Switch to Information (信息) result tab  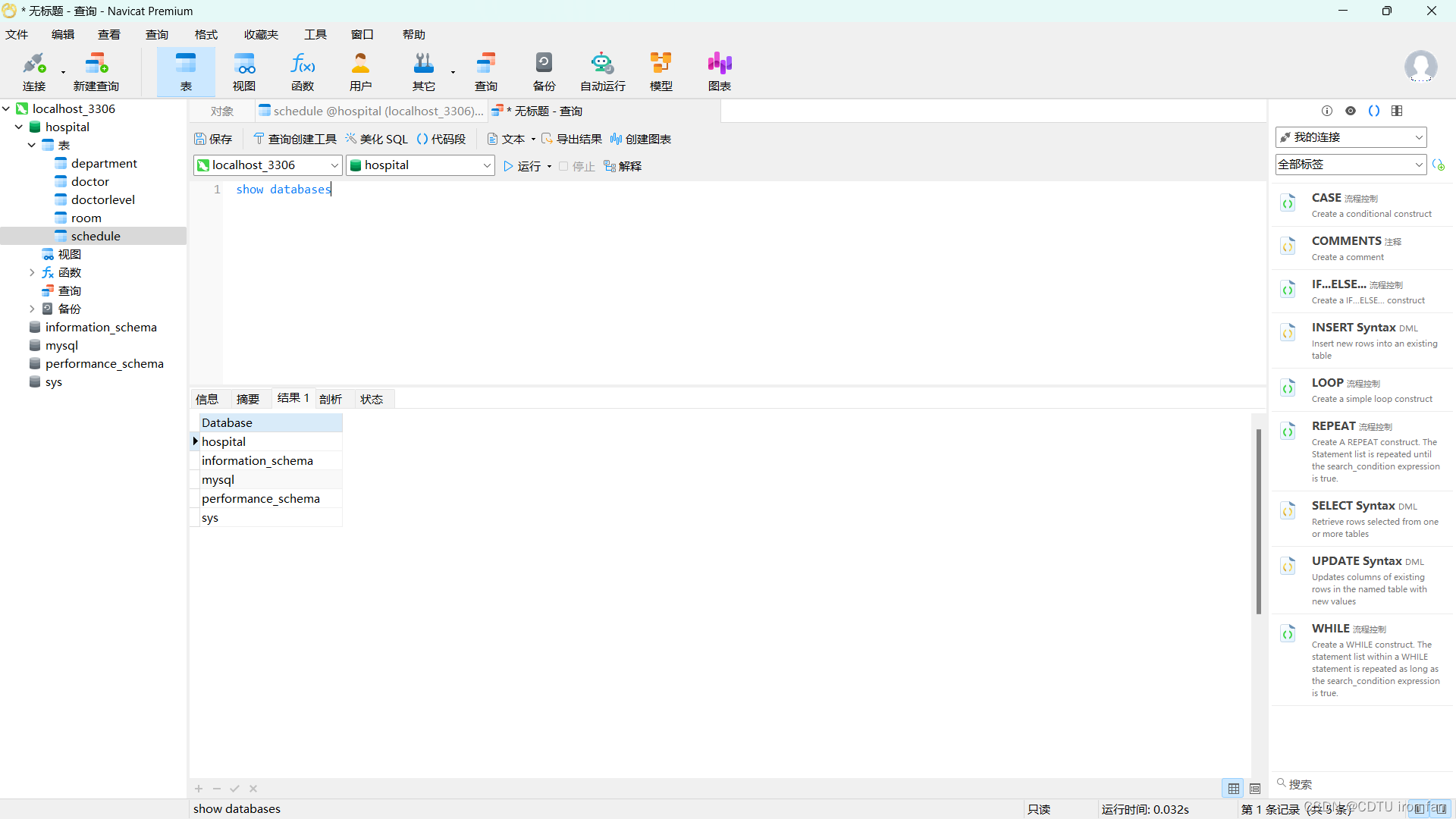(x=207, y=400)
